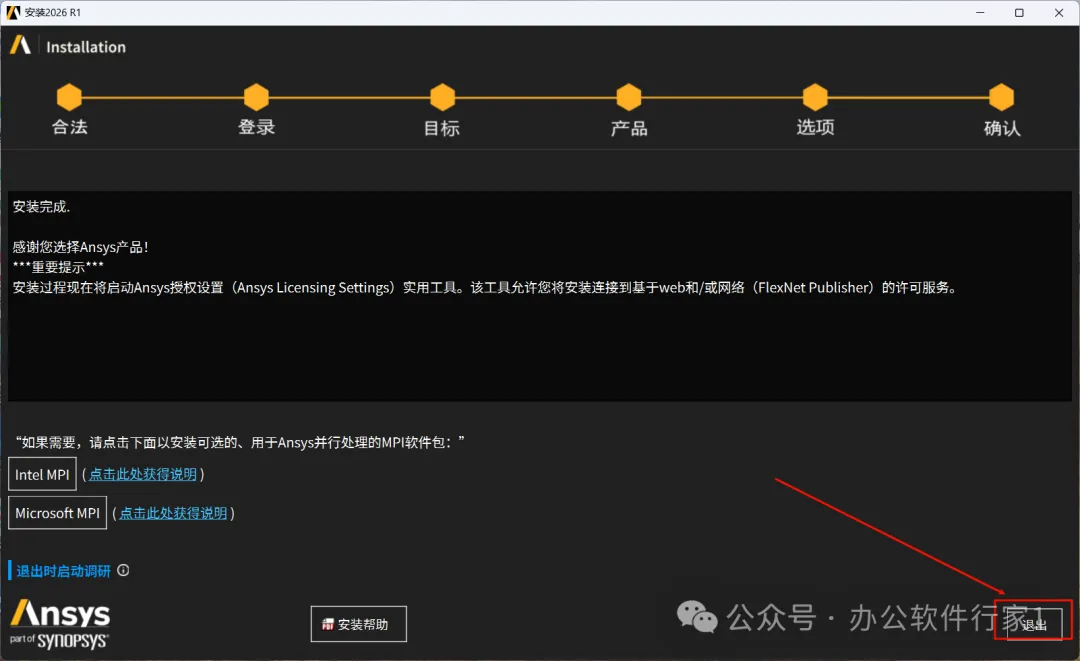Viewport: 1080px width, 661px height.
Task: Select the 确认 step hexagon
Action: pos(1001,97)
